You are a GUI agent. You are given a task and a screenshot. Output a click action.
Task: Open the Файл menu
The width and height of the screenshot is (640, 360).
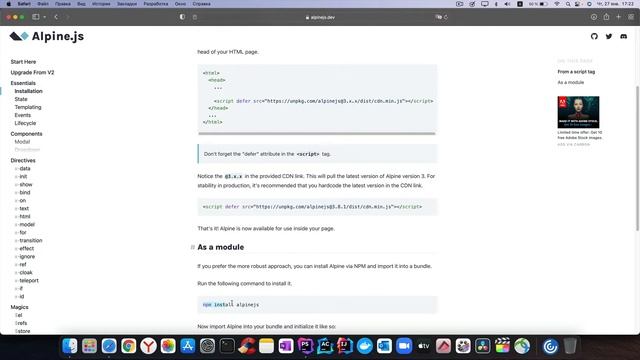[43, 4]
